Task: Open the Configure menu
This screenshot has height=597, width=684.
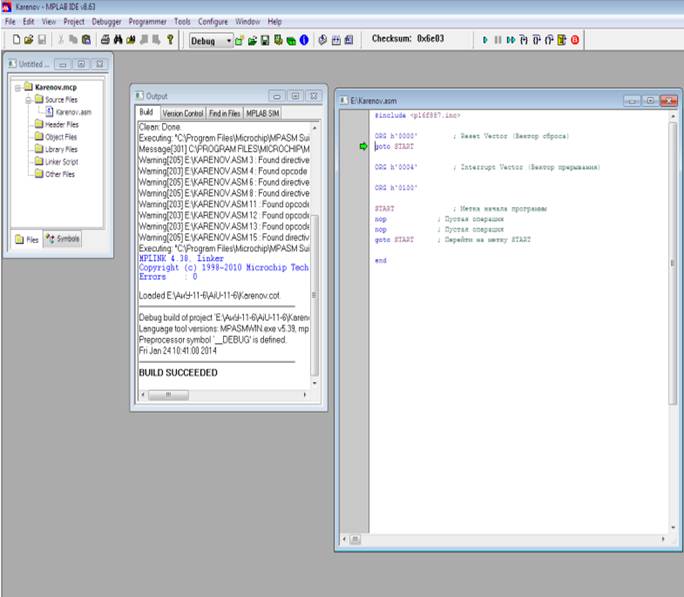Action: pyautogui.click(x=213, y=21)
